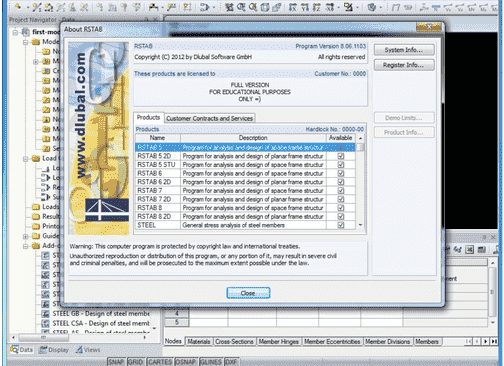Open the Cross-Sections table tab

point(234,341)
